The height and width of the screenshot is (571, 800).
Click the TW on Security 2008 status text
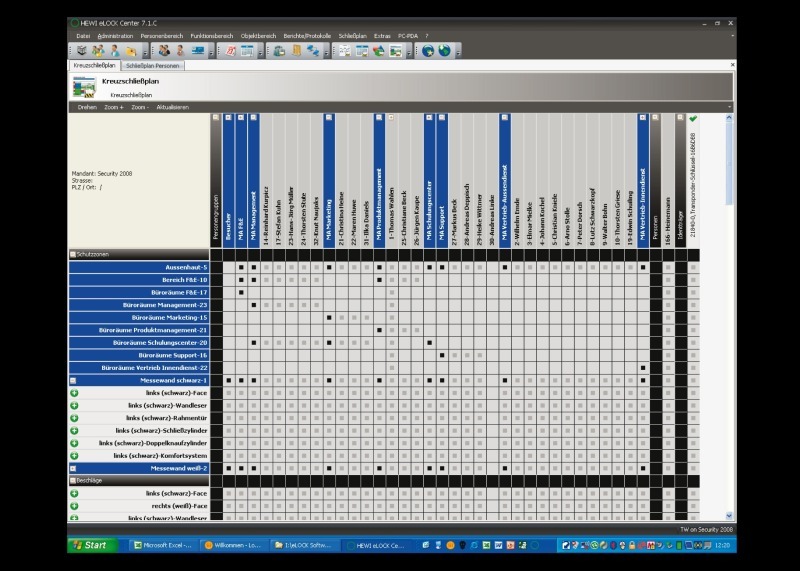click(x=706, y=530)
